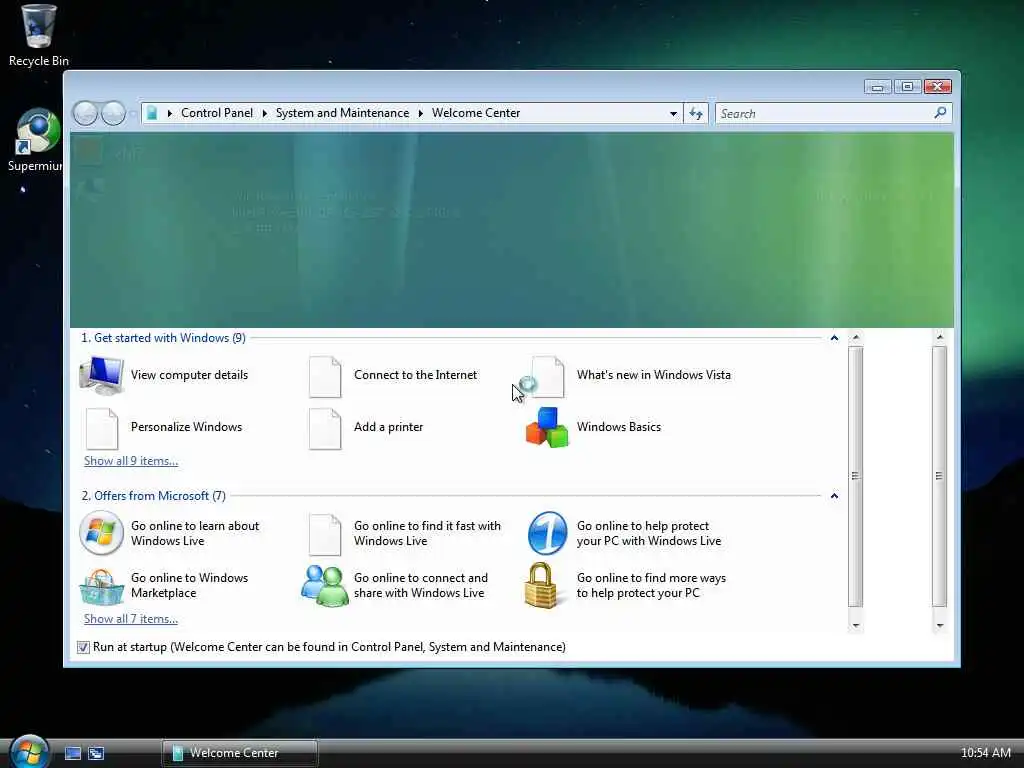The height and width of the screenshot is (768, 1024).
Task: Click the 10:54 AM taskbar clock
Action: [985, 753]
